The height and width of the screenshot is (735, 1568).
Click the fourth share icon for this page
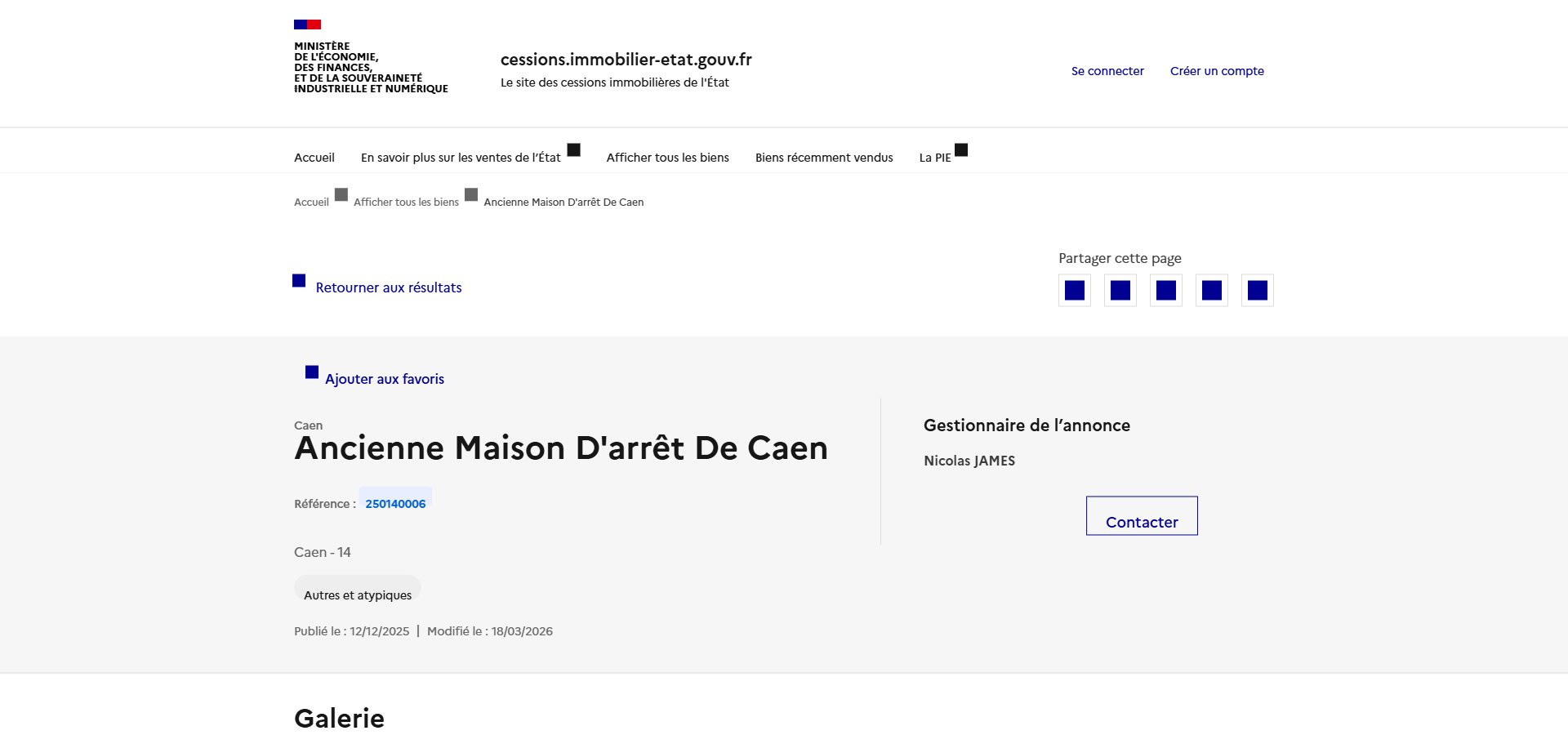click(1211, 290)
